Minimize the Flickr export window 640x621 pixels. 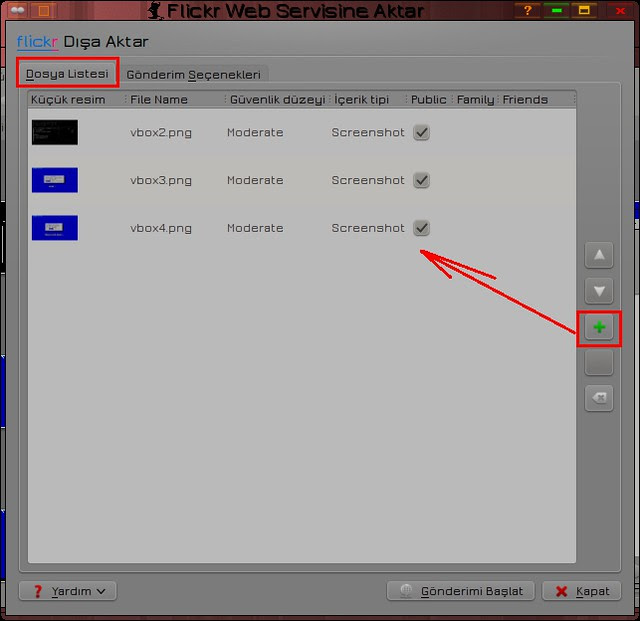(557, 10)
